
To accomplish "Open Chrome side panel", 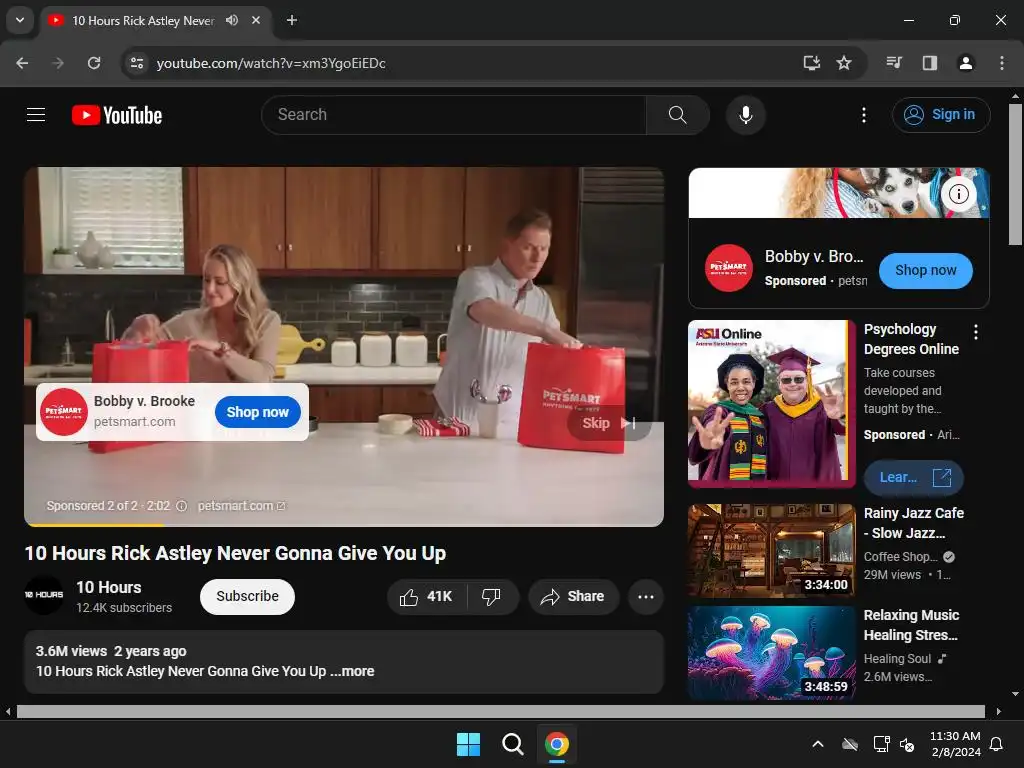I will coord(929,63).
